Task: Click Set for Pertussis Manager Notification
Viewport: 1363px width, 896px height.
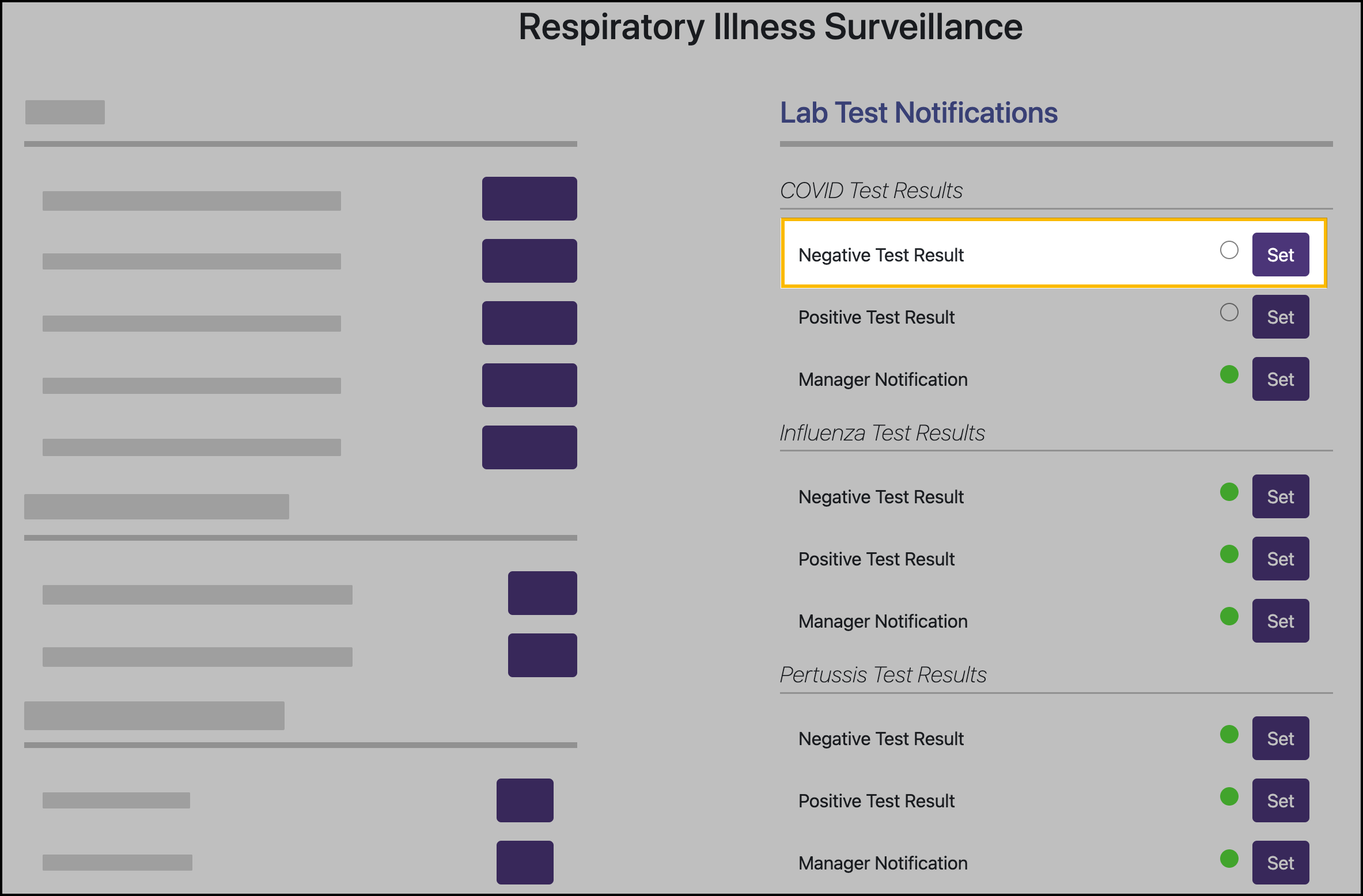Action: tap(1280, 863)
